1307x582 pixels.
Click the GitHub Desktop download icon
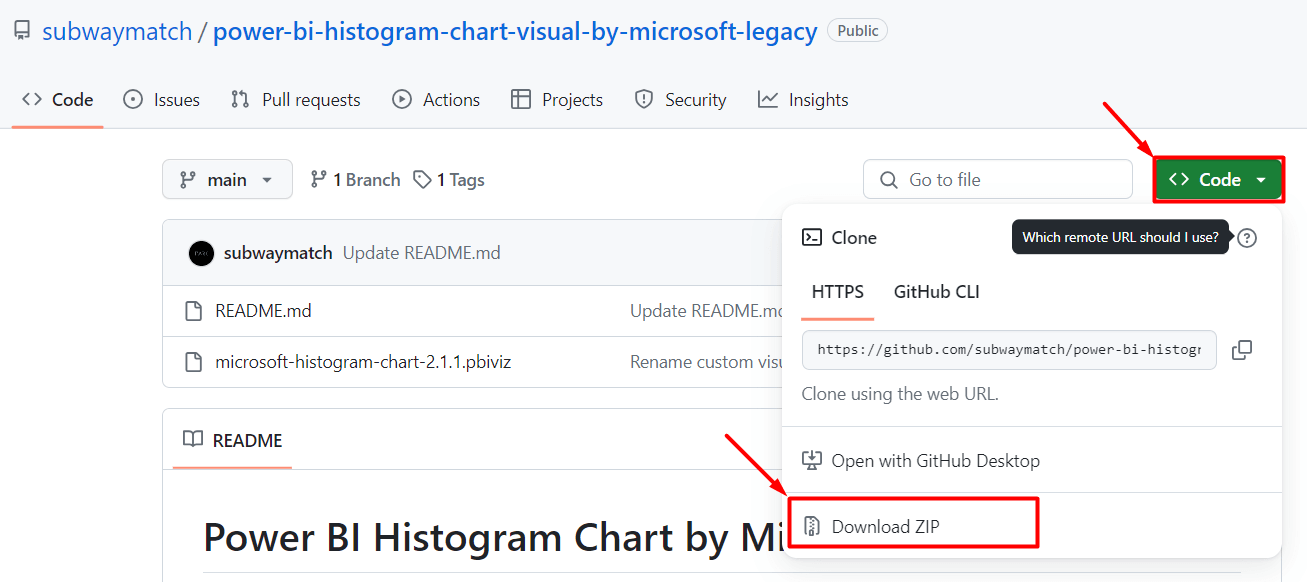[x=812, y=461]
